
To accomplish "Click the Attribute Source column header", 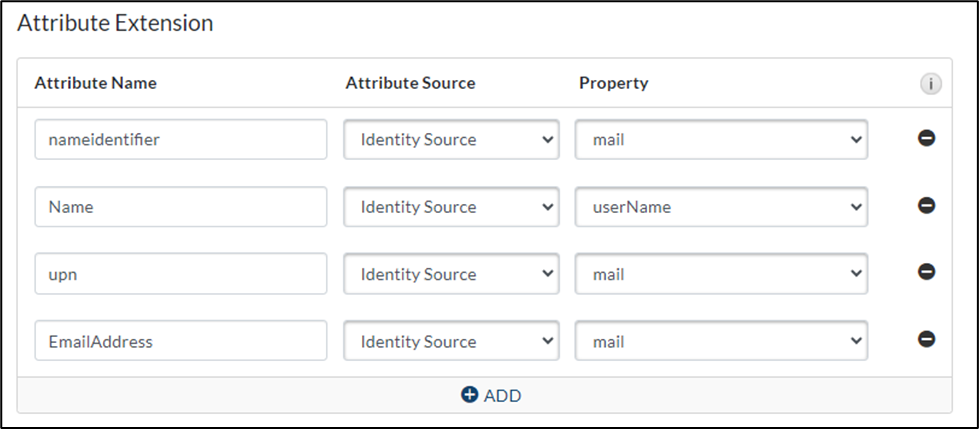I will [x=410, y=83].
